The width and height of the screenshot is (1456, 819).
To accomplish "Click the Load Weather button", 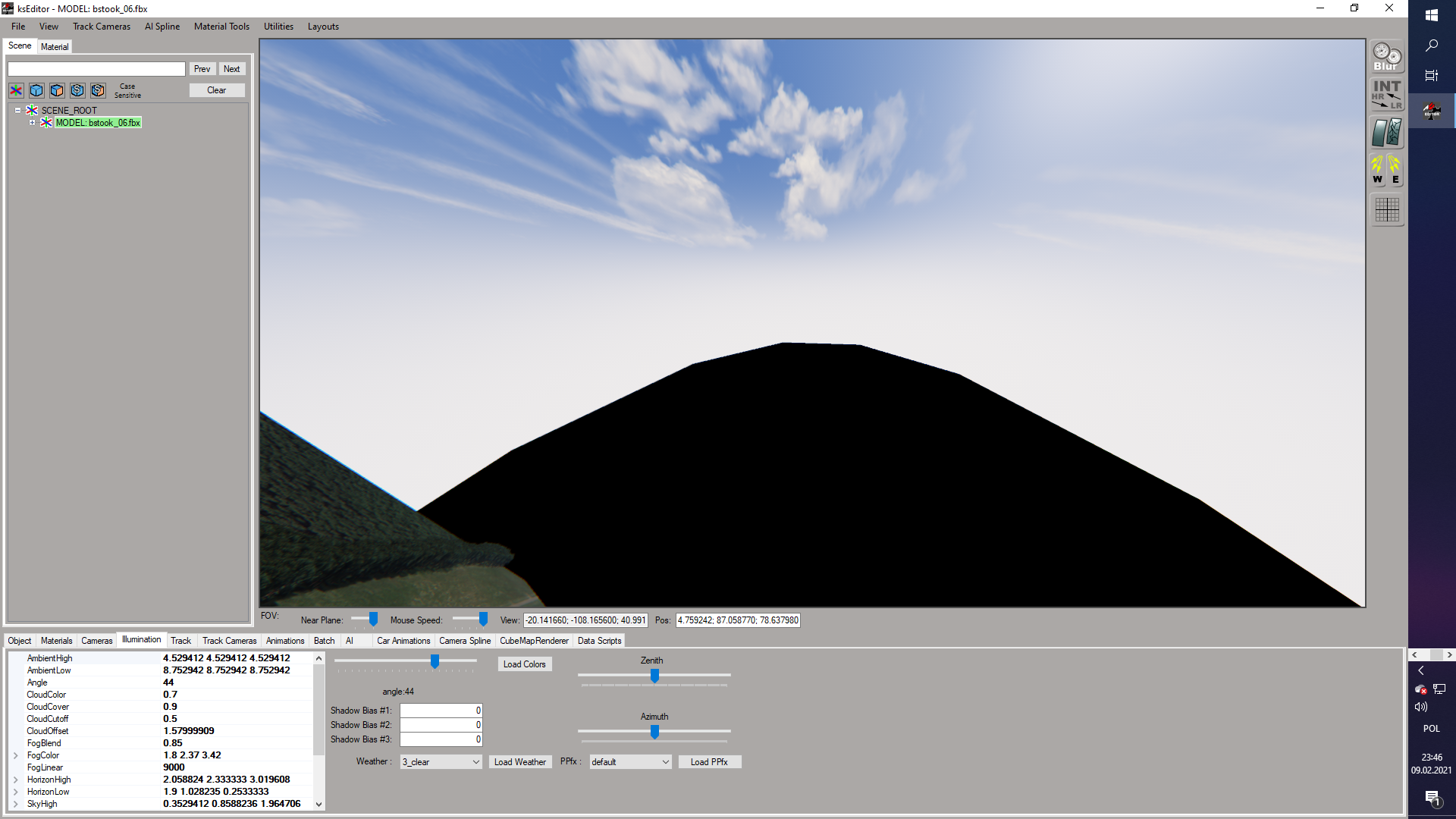I will [x=520, y=762].
